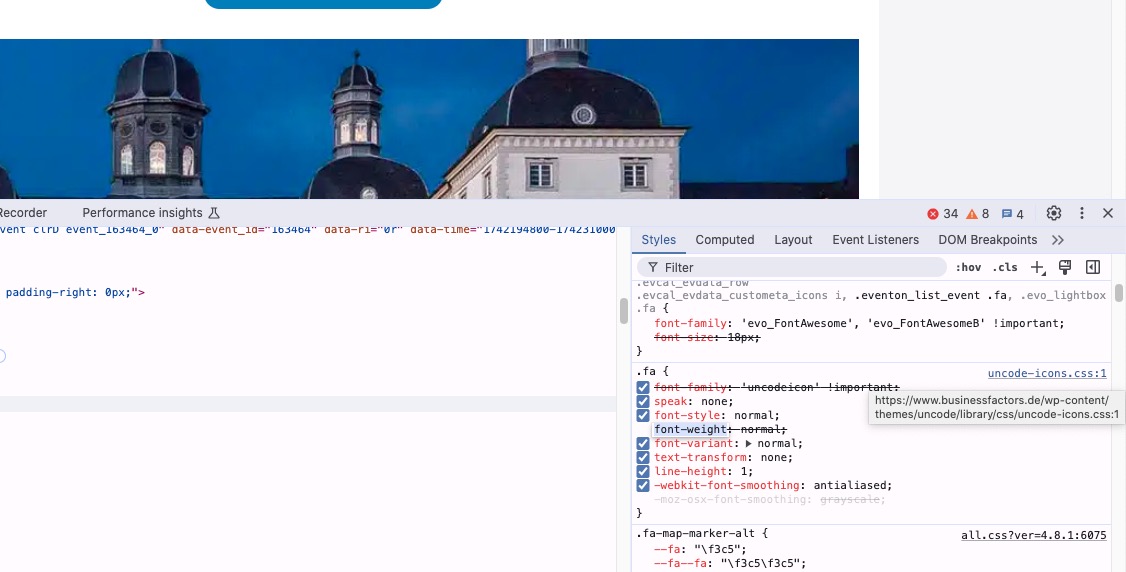Click the -moz-osx-font-smoothing declaration
The width and height of the screenshot is (1126, 572).
pos(769,500)
